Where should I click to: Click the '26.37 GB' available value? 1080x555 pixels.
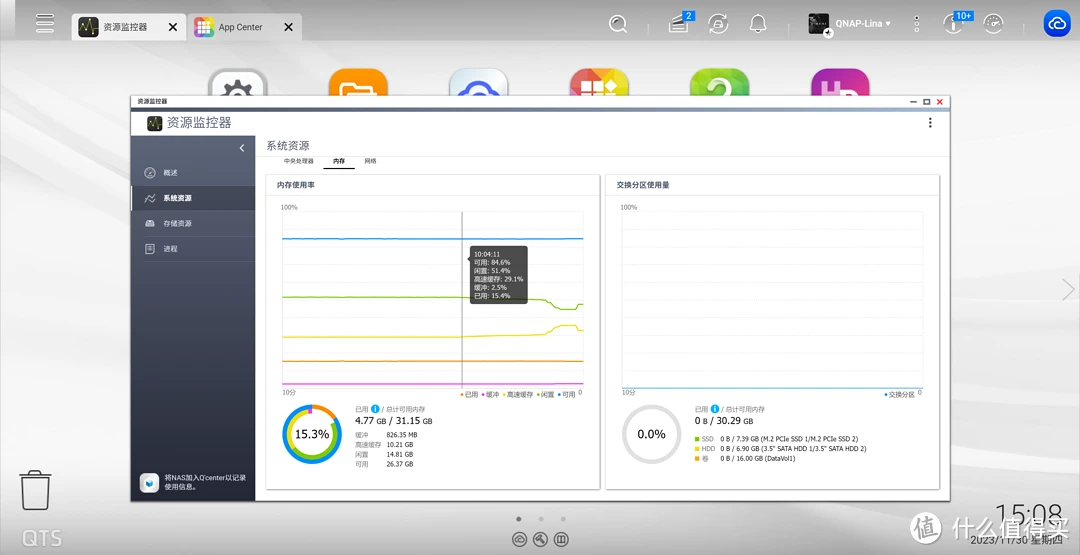click(x=400, y=464)
